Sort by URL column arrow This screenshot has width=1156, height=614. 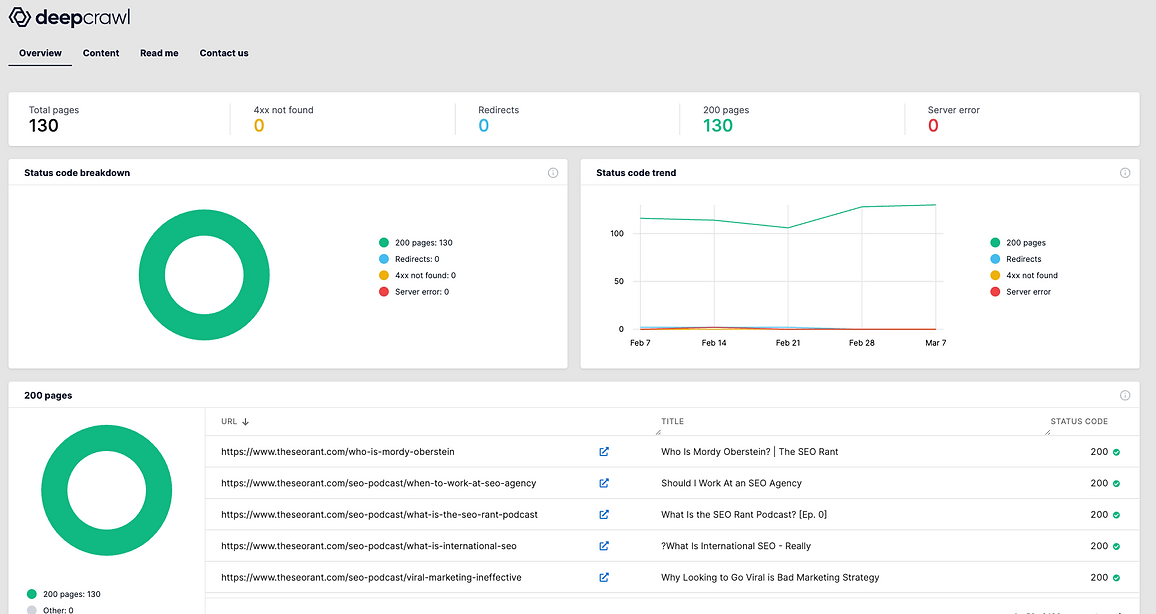point(246,422)
